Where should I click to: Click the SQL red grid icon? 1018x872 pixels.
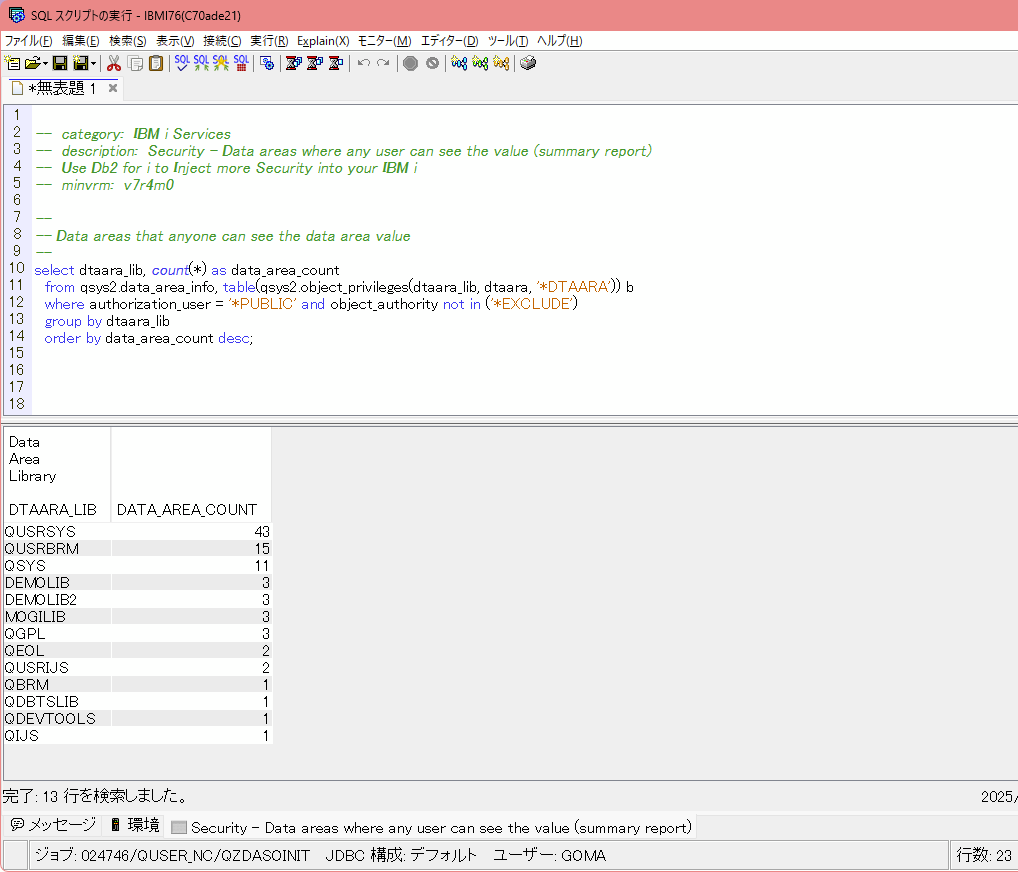click(241, 63)
